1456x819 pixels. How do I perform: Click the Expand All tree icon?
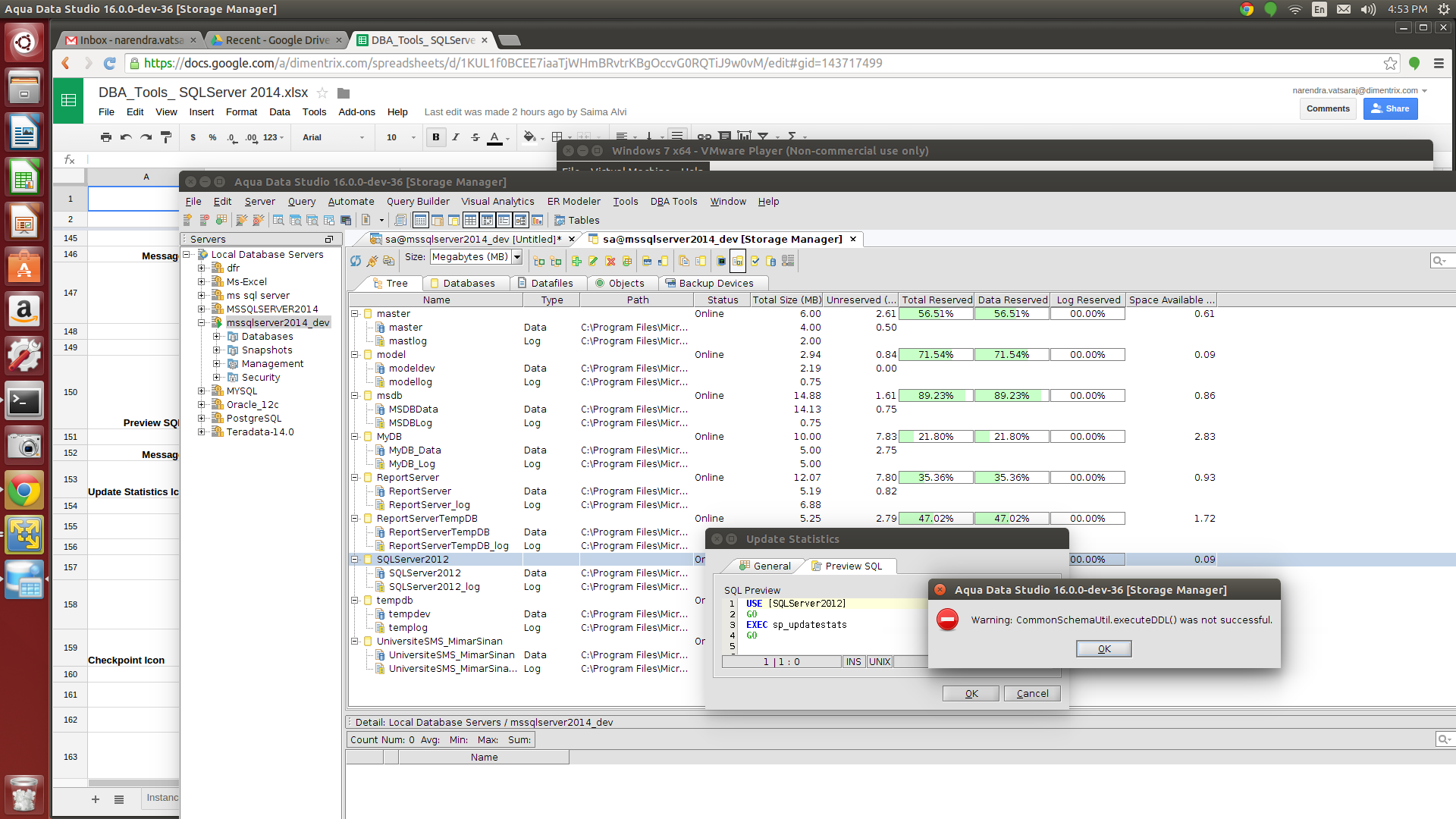tap(539, 261)
